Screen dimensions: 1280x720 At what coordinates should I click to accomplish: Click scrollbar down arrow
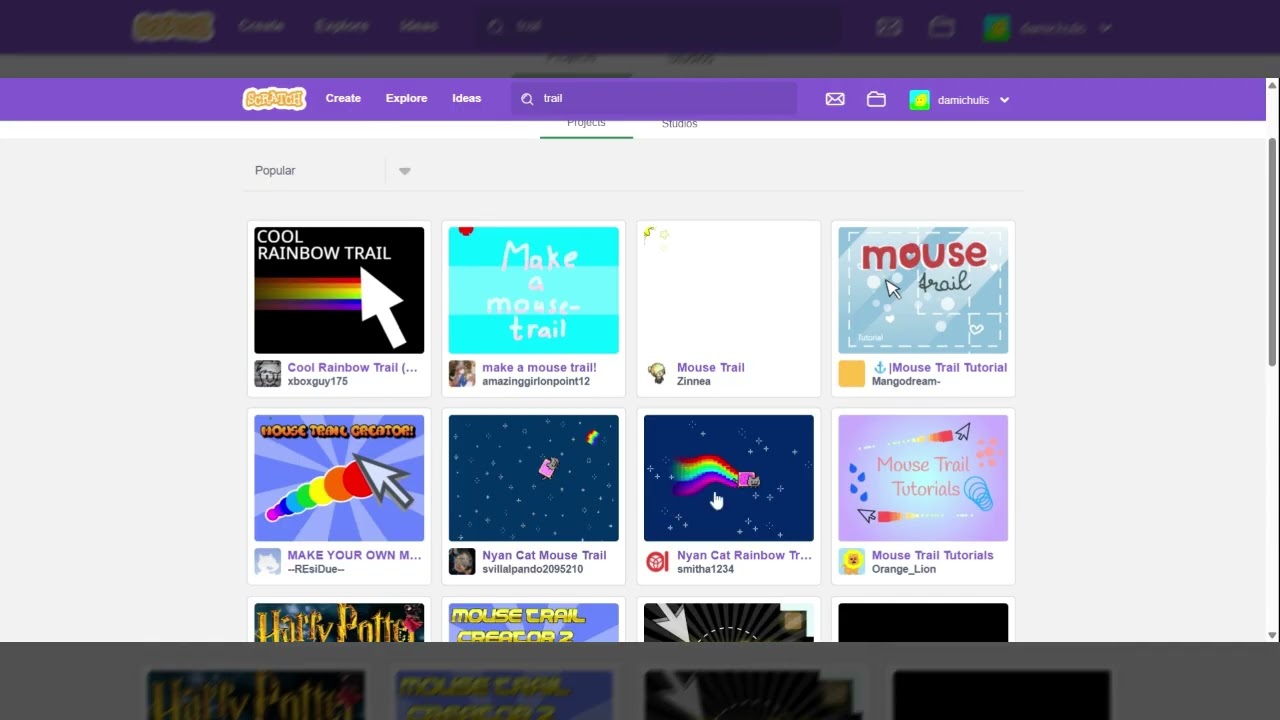click(x=1272, y=635)
